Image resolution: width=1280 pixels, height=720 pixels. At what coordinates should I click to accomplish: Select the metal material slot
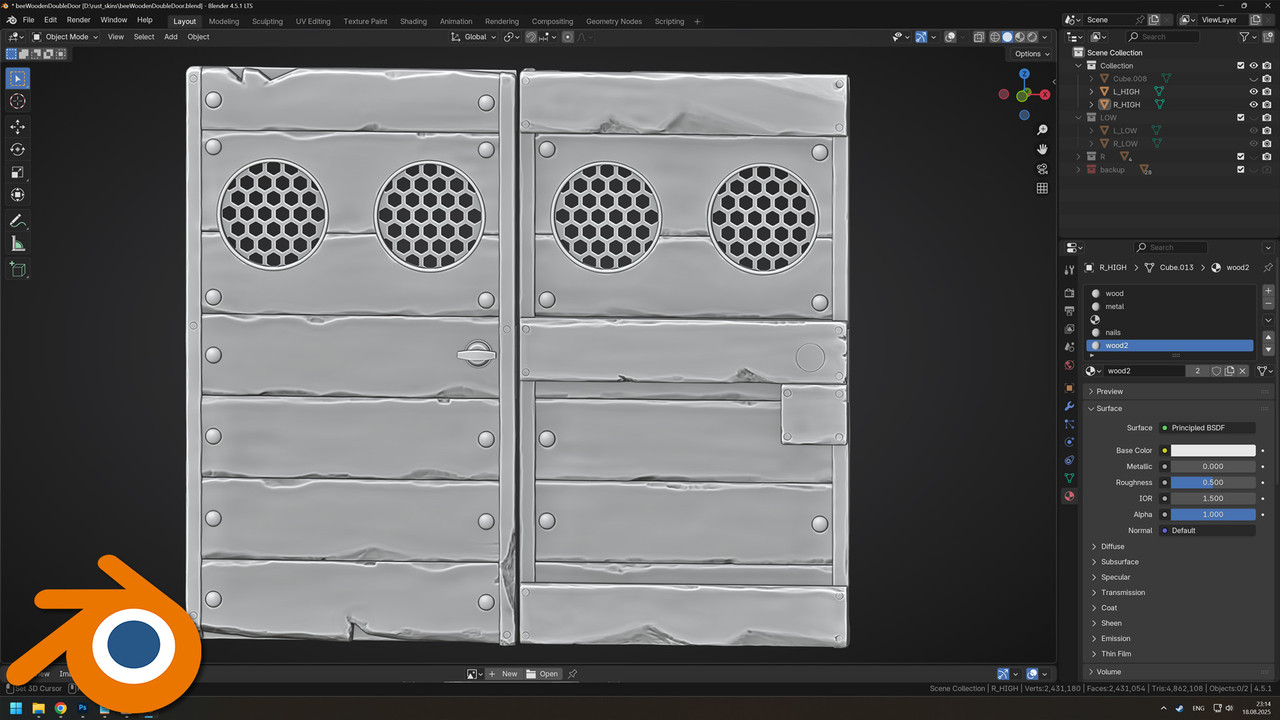(1114, 307)
